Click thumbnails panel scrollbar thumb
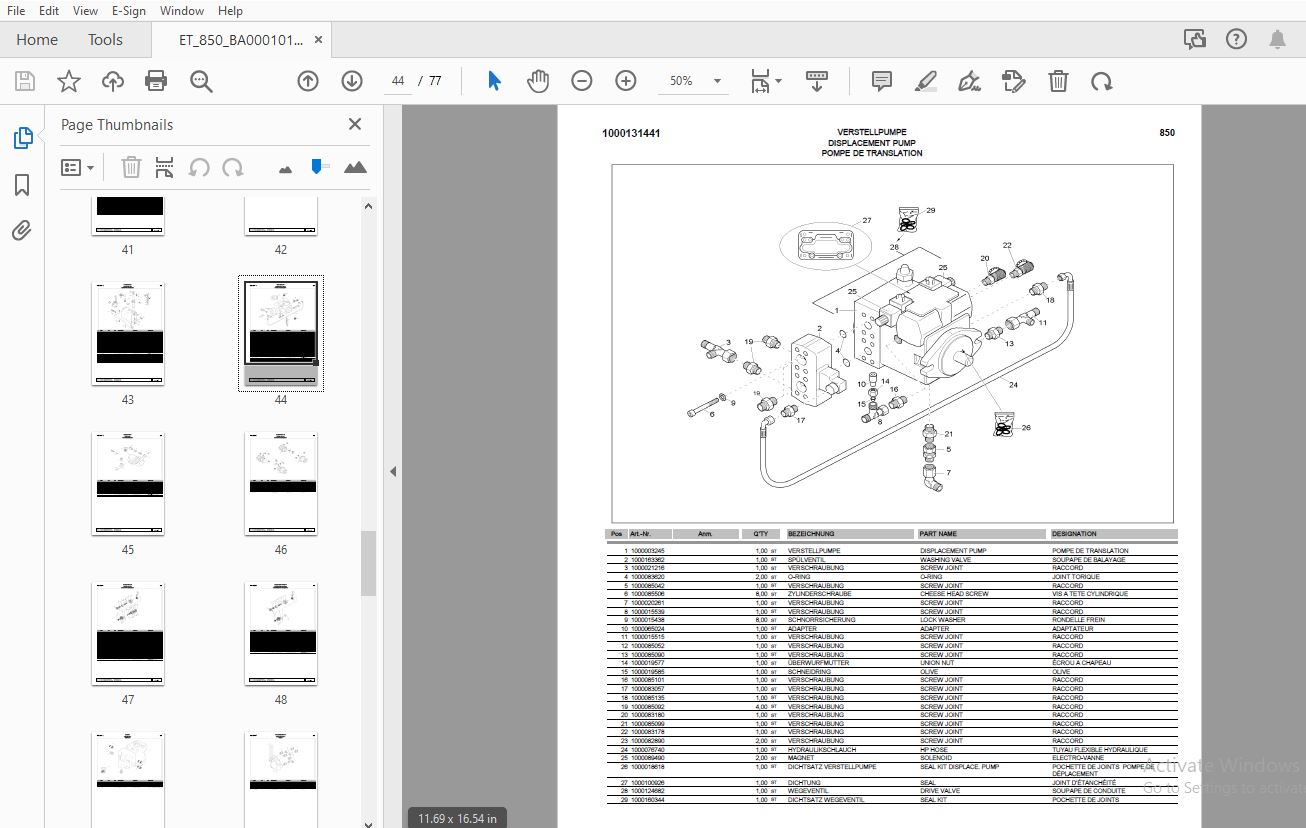This screenshot has width=1306, height=828. [x=368, y=563]
